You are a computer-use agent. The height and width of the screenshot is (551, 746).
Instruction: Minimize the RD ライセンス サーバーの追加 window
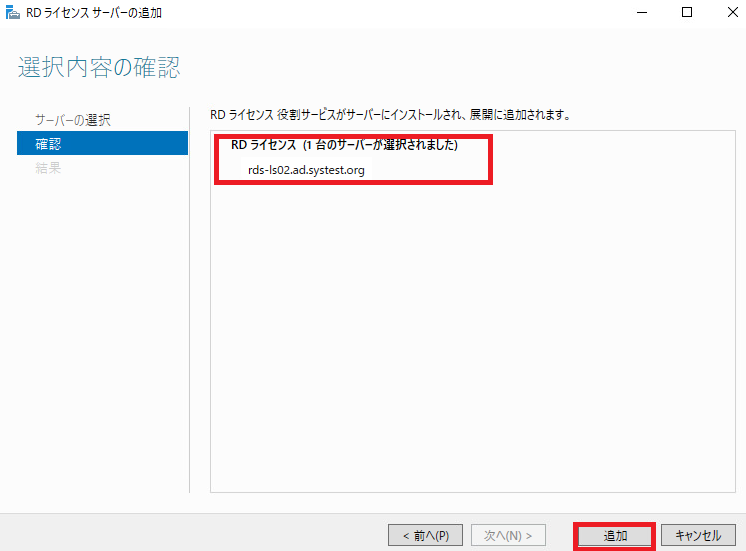click(642, 12)
